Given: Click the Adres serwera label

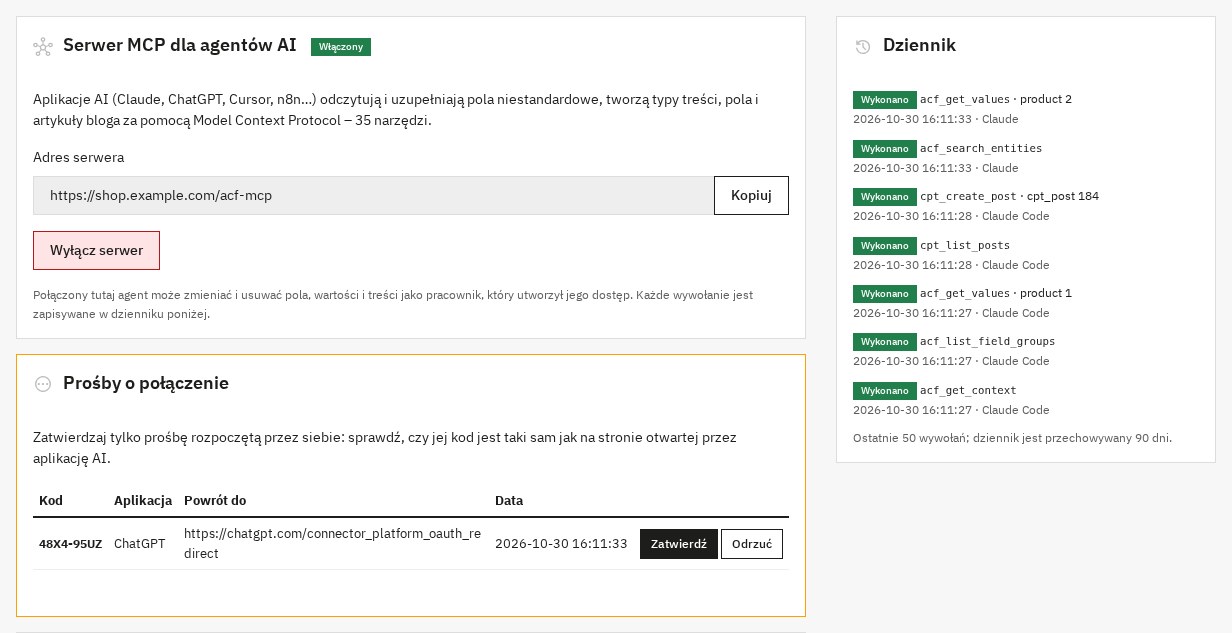Looking at the screenshot, I should point(78,157).
